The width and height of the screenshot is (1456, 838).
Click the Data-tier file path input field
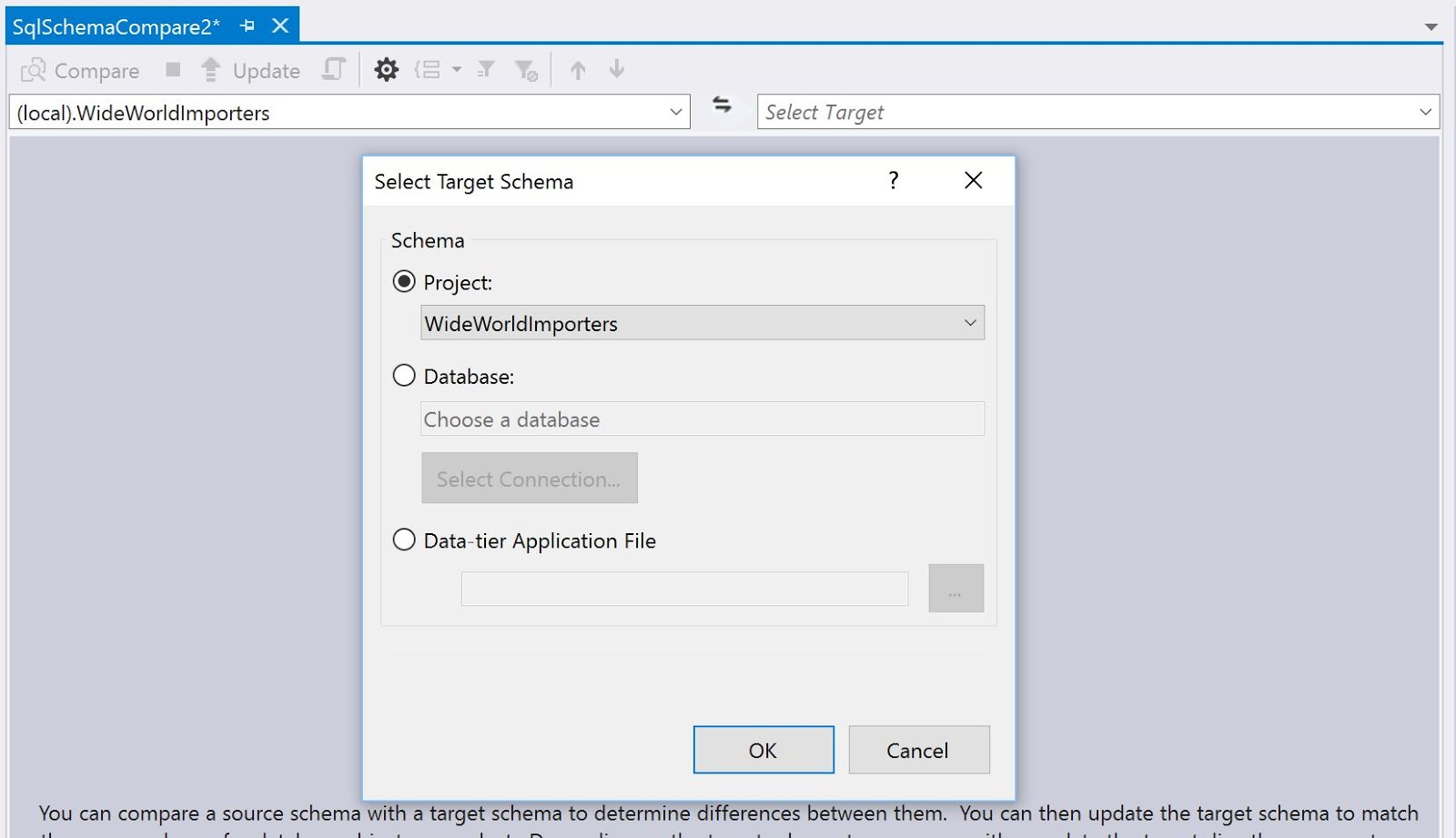[x=684, y=589]
